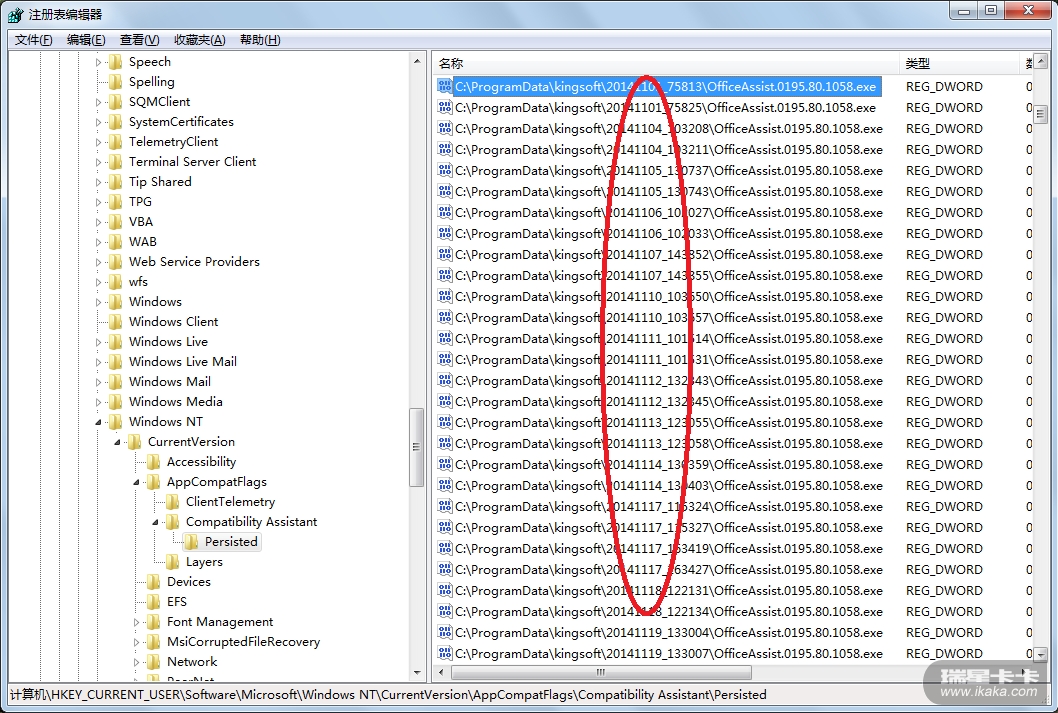
Task: Collapse the CurrentVersion tree node
Action: (117, 443)
